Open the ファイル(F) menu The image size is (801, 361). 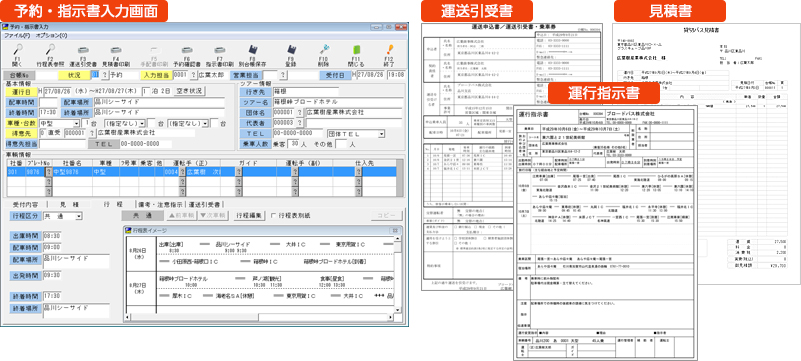tap(17, 36)
